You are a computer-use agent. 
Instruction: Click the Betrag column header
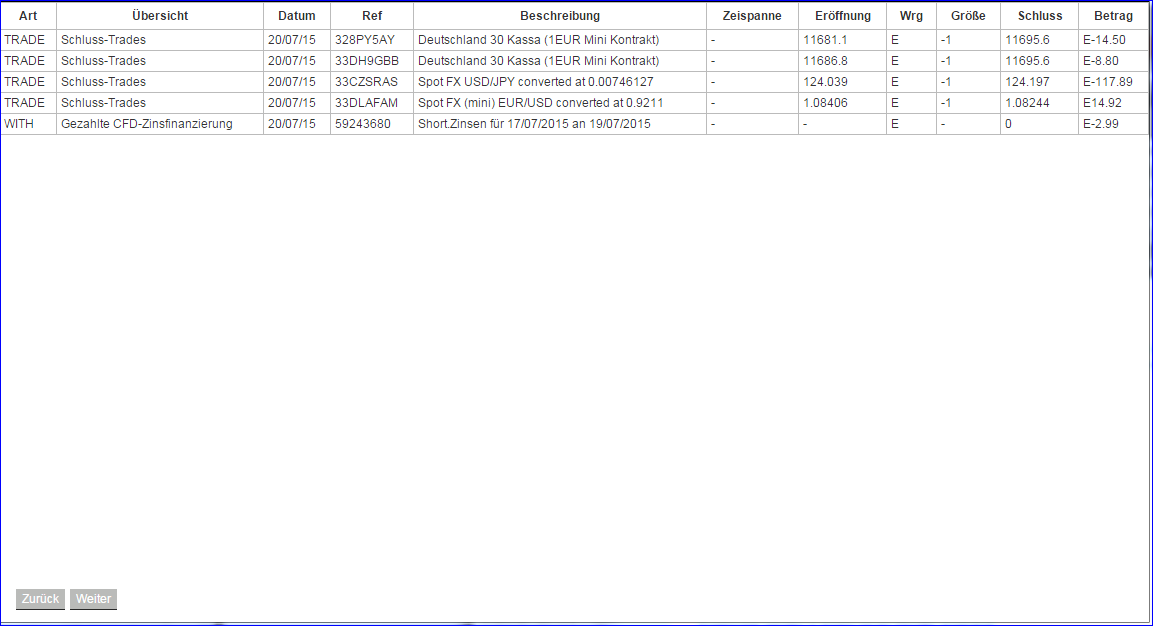pos(1112,15)
